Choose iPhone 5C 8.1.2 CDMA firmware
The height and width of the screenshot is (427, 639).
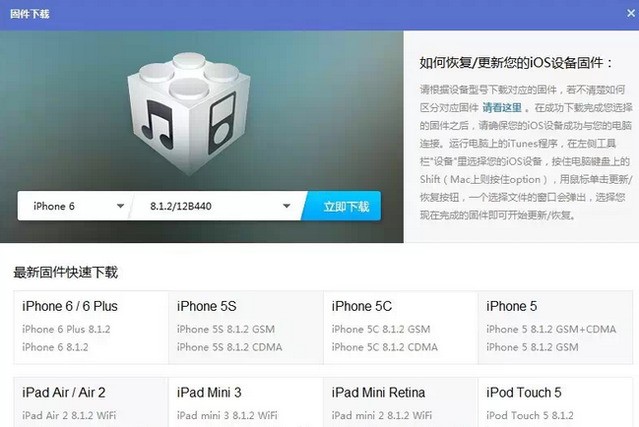pyautogui.click(x=385, y=347)
